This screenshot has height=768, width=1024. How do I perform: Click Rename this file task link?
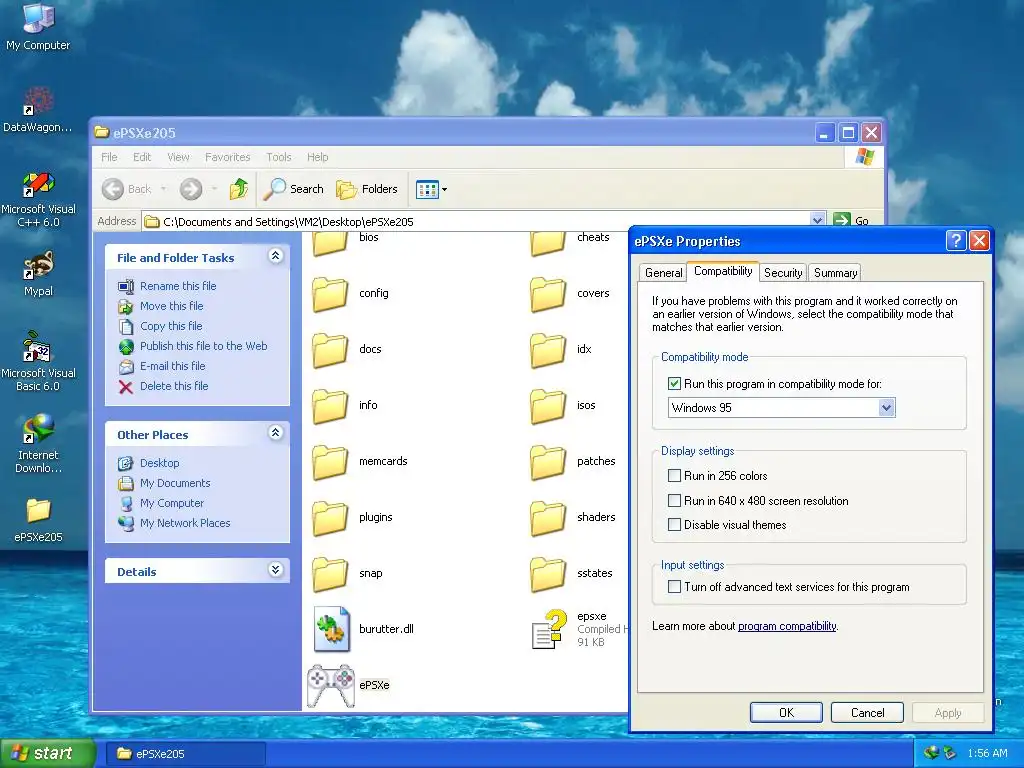pyautogui.click(x=178, y=286)
